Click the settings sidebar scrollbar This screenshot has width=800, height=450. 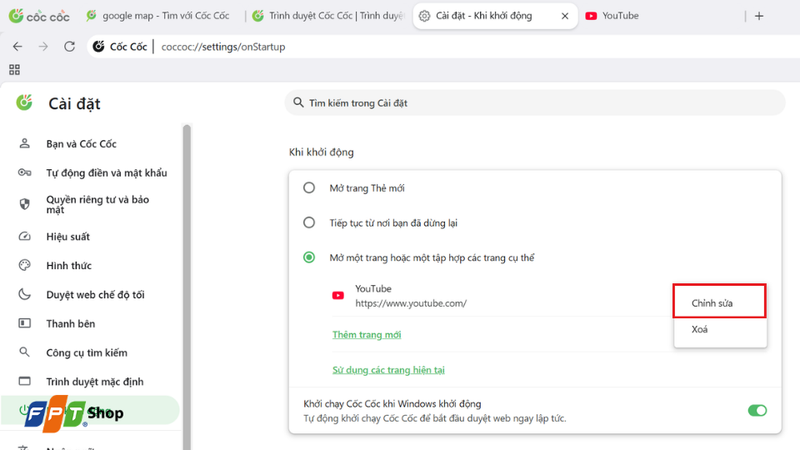(187, 286)
